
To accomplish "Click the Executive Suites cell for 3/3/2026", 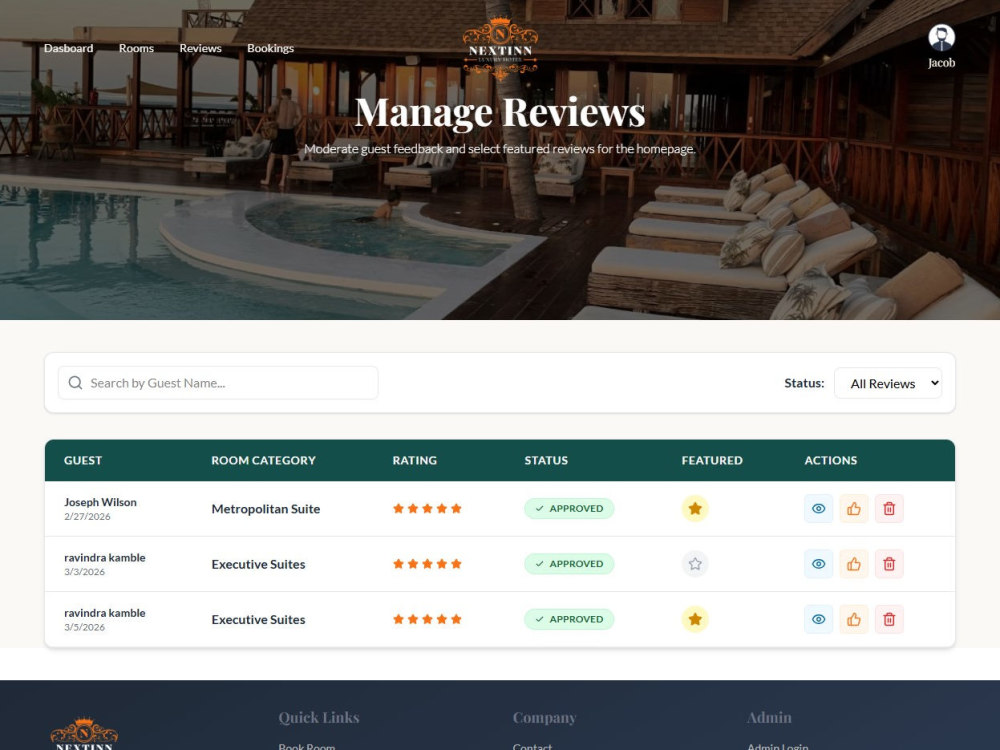I will pos(258,564).
